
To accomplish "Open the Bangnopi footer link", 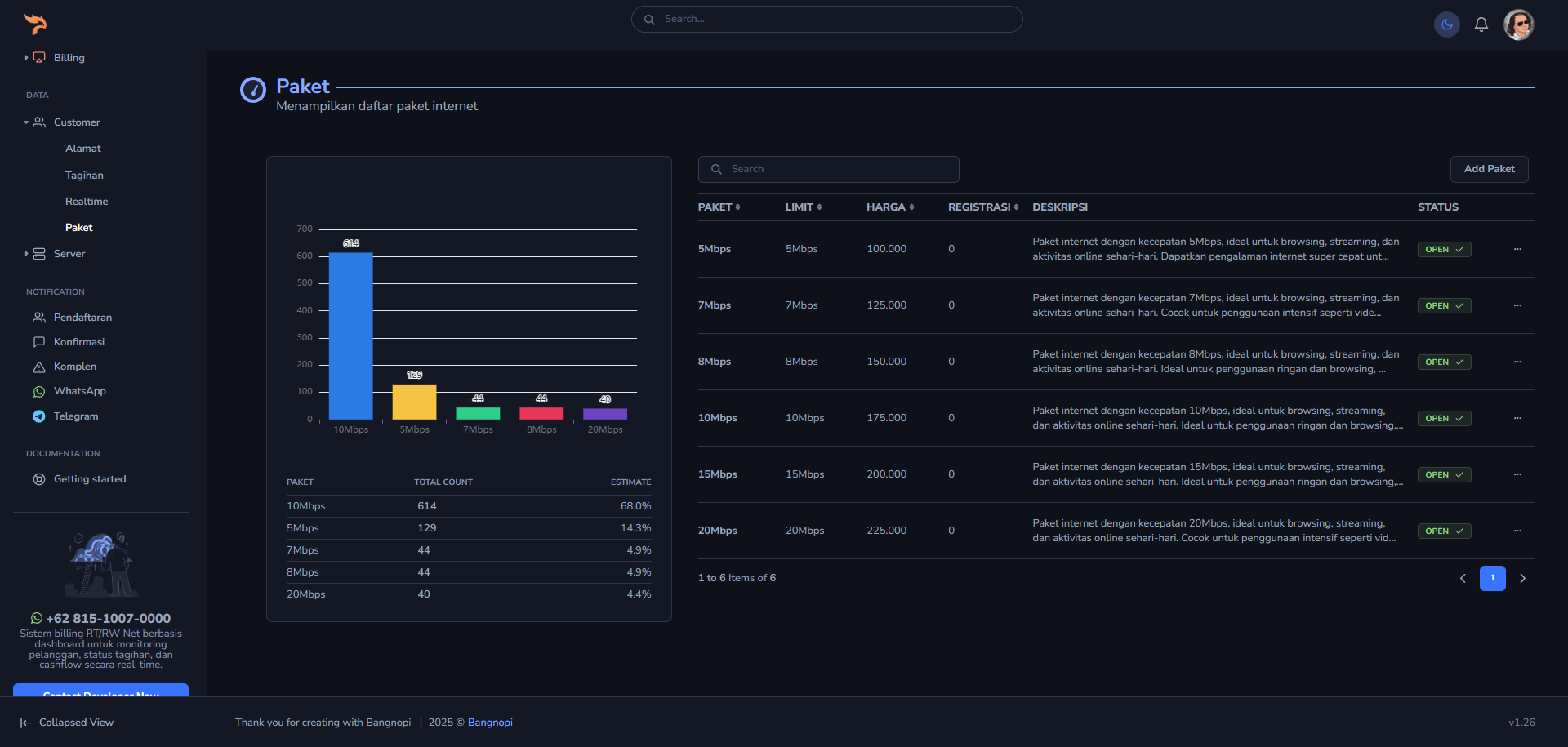I will point(490,723).
